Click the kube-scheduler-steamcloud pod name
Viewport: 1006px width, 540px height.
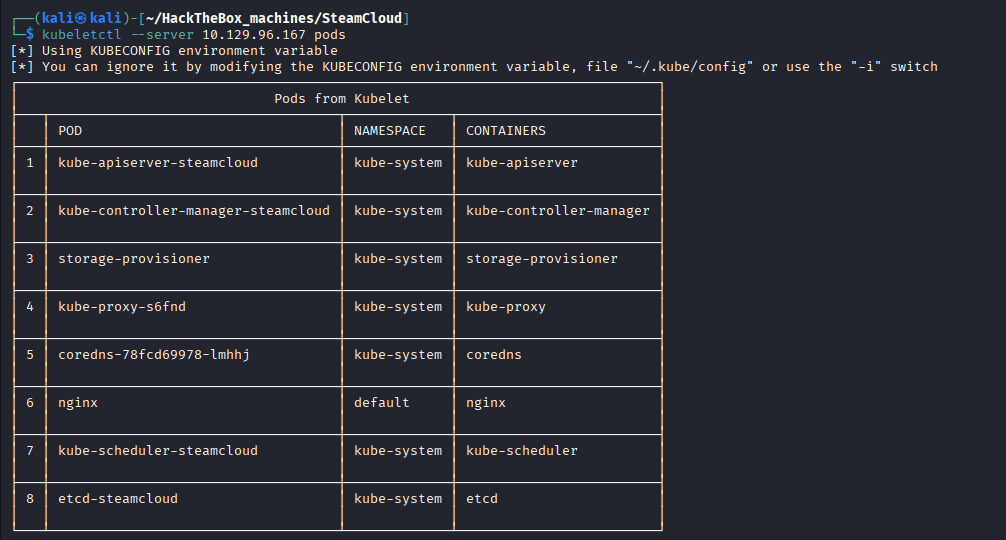tap(158, 451)
